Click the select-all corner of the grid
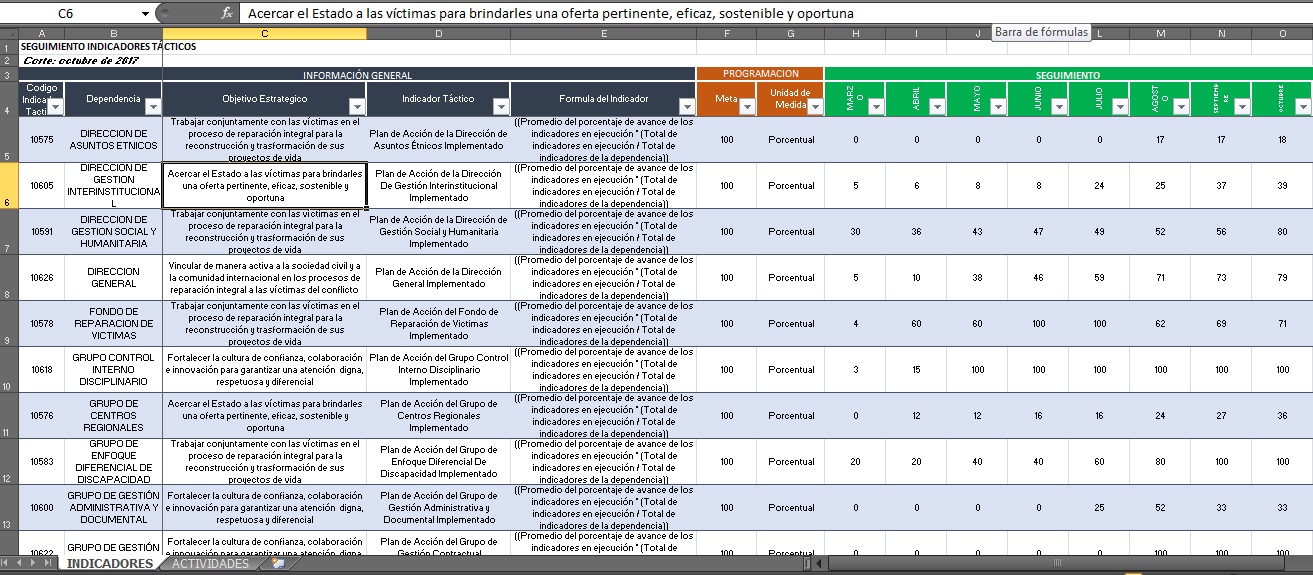Viewport: 1313px width, 575px height. coord(8,34)
